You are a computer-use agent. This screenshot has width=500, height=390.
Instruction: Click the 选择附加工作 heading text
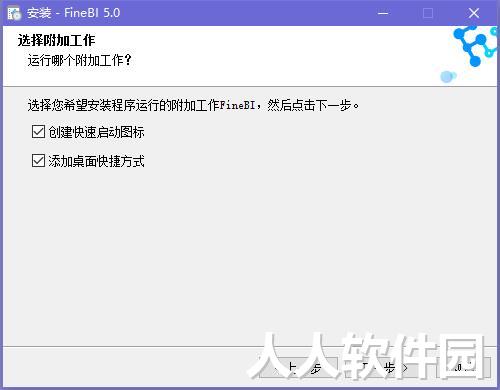coord(56,40)
